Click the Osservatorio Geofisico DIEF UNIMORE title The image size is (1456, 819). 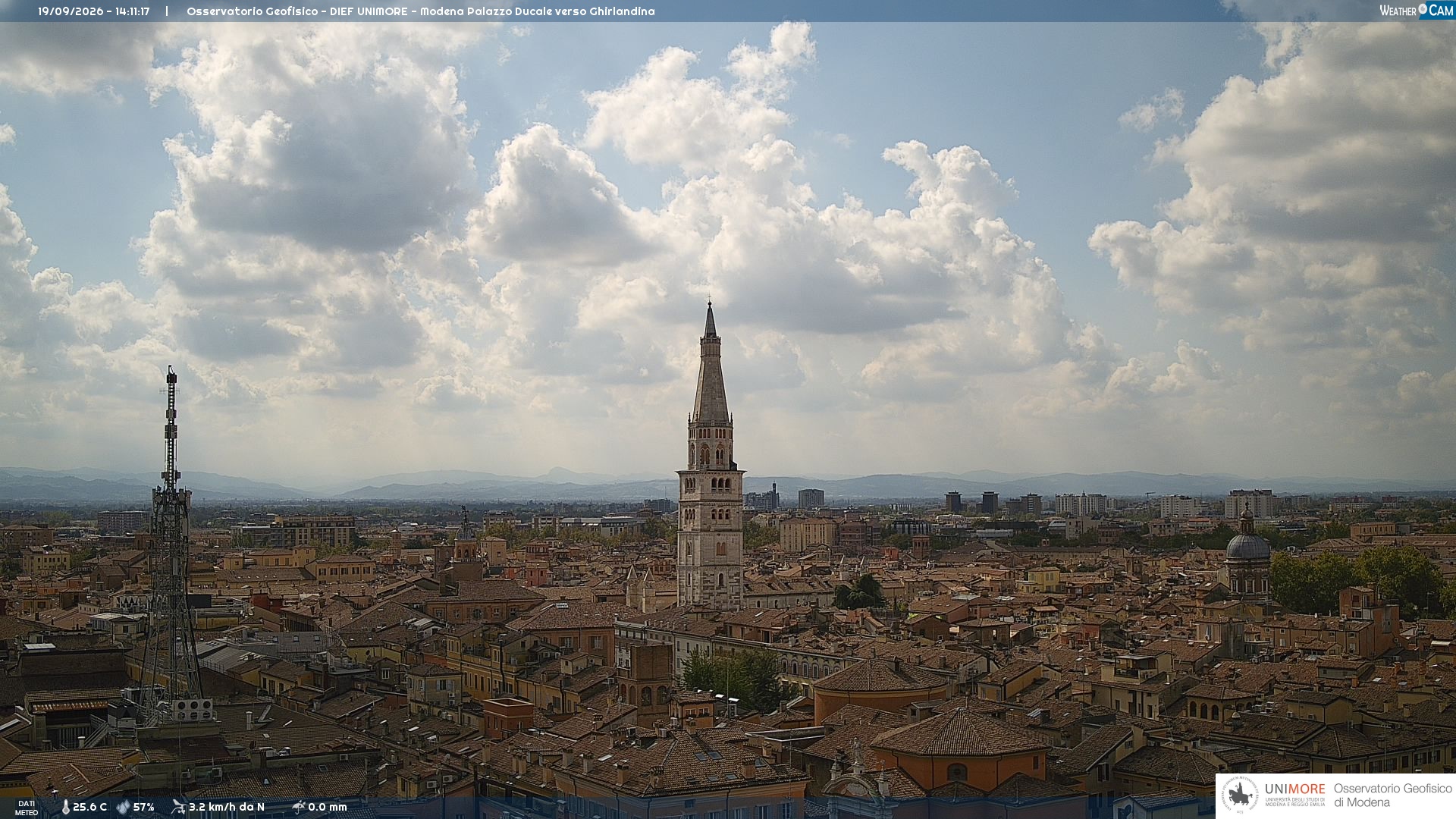point(297,11)
